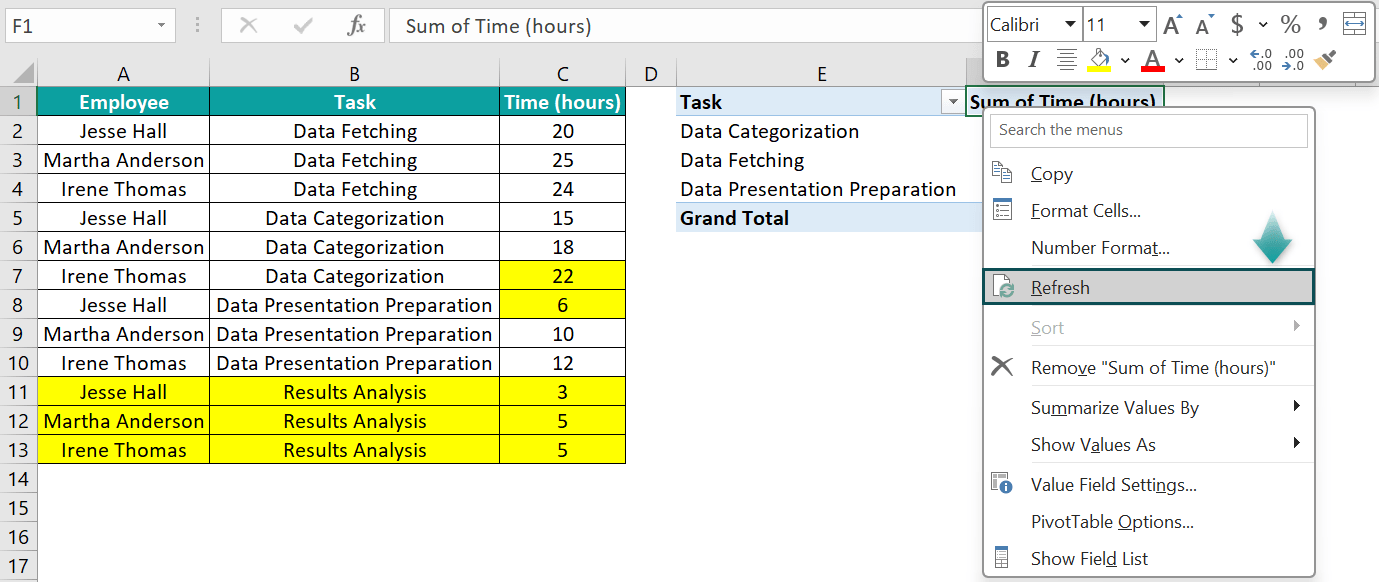
Task: Open the Task filter dropdown in cell E1
Action: (x=953, y=102)
